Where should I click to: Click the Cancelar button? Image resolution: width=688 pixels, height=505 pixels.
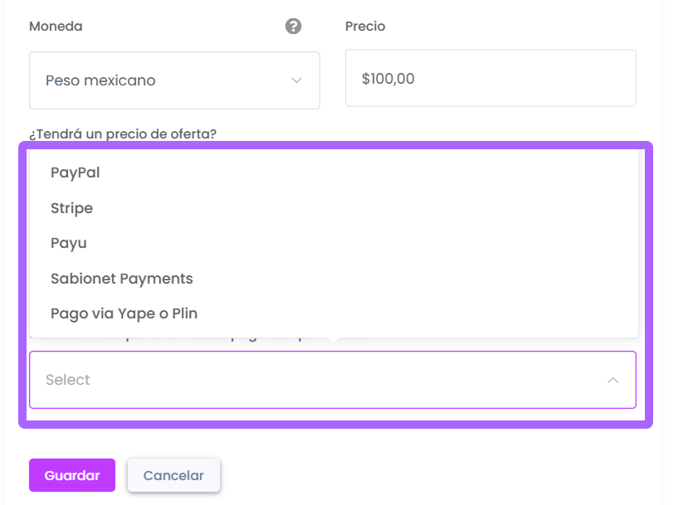tap(174, 475)
